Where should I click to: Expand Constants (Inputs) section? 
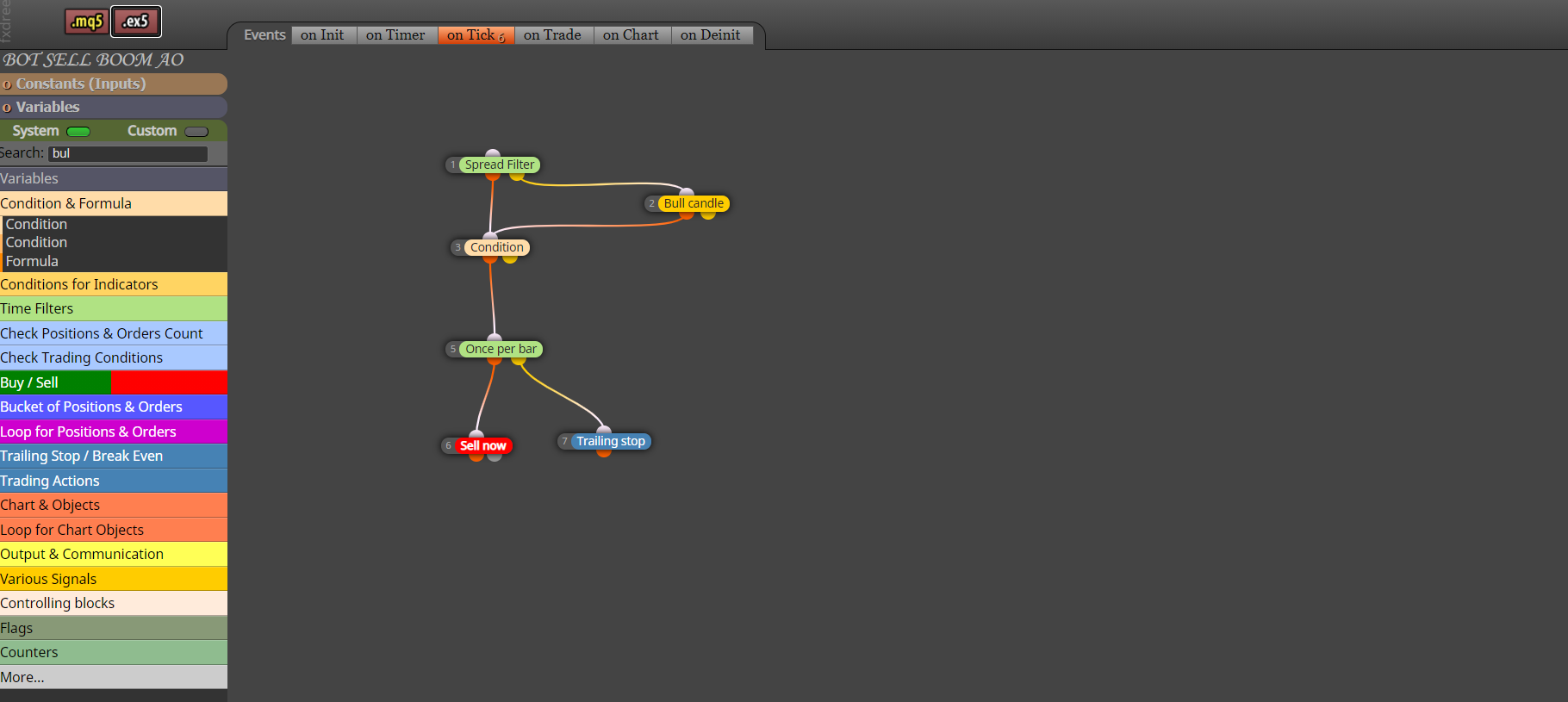(114, 84)
